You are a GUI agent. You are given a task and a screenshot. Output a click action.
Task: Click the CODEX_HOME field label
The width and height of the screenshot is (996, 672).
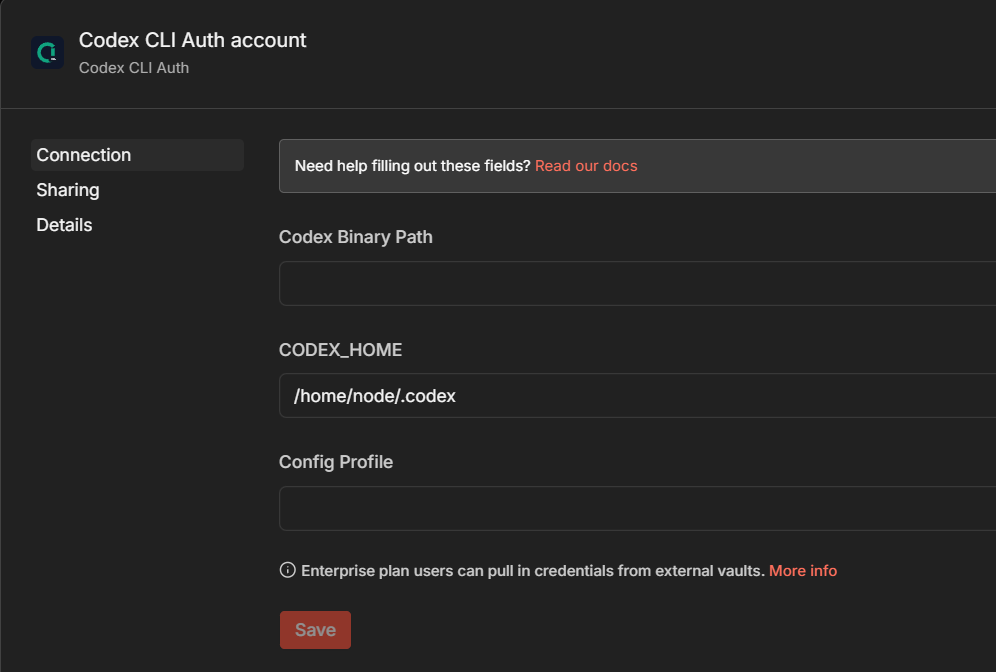340,349
